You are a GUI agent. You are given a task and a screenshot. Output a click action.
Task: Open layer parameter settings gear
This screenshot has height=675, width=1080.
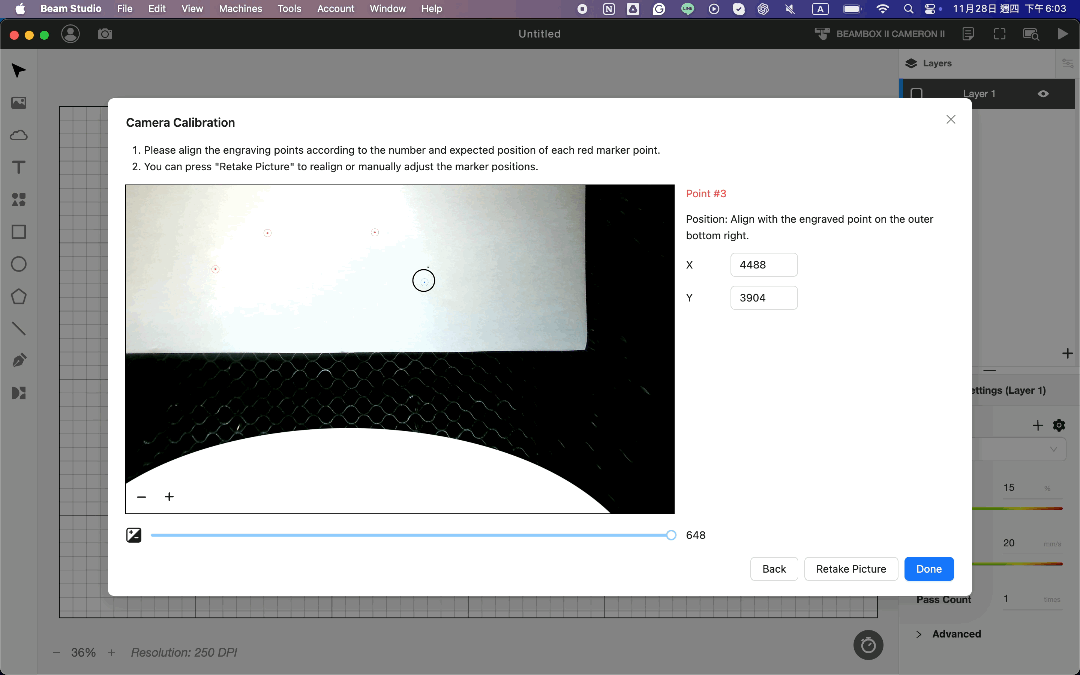(x=1059, y=426)
